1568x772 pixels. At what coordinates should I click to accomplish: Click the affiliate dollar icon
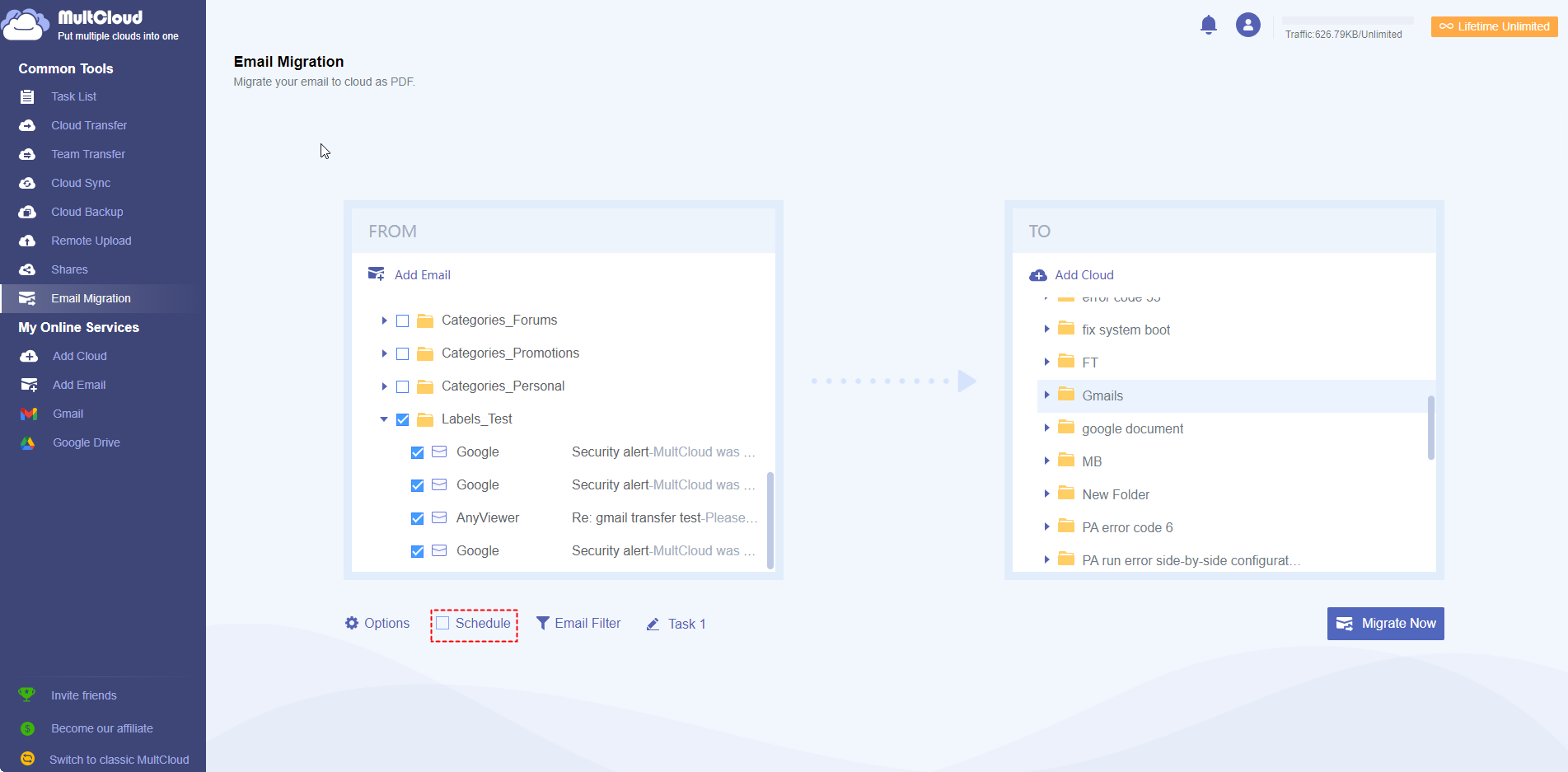[27, 728]
